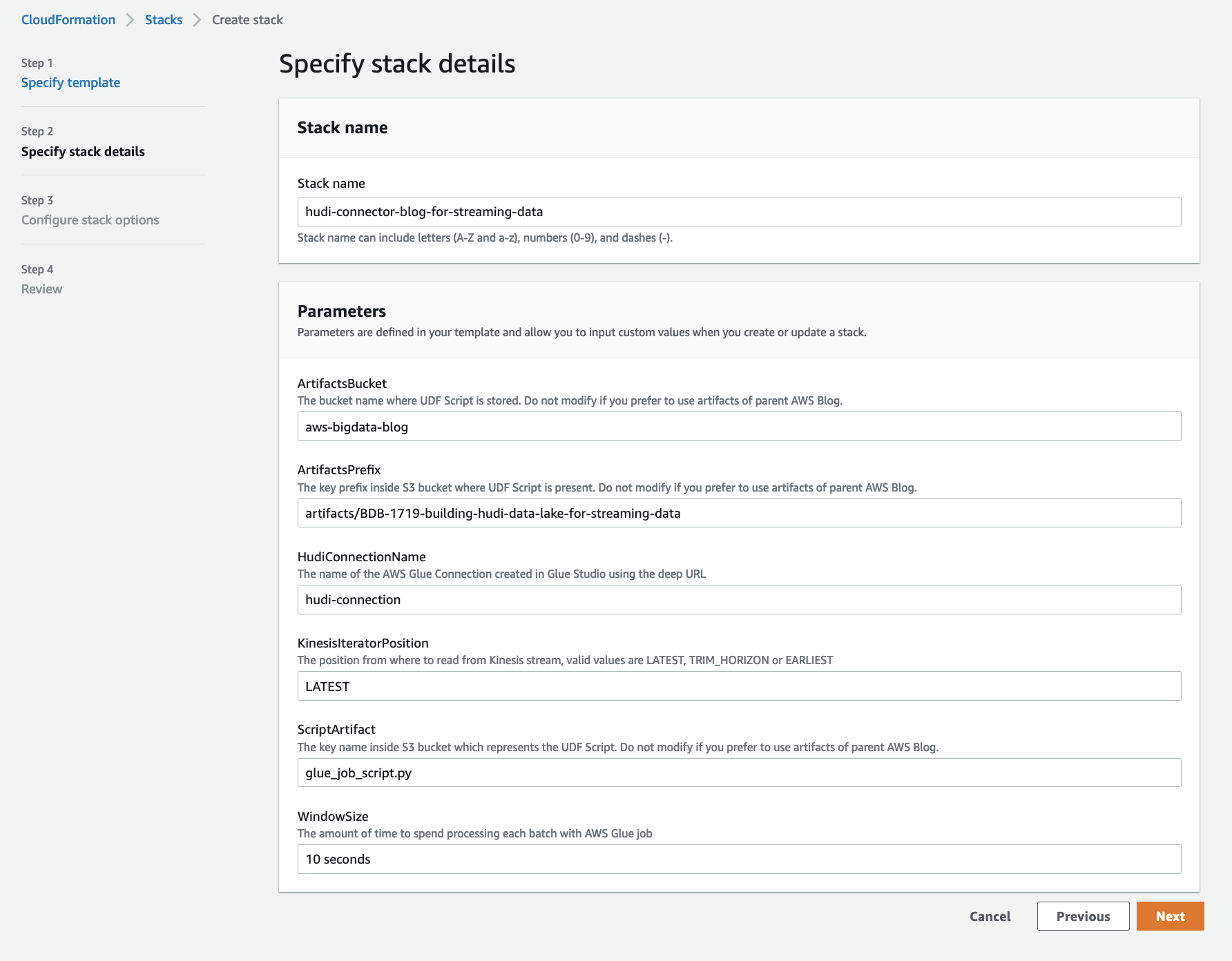The image size is (1232, 961).
Task: Jump to Configure stack options step
Action: point(90,220)
